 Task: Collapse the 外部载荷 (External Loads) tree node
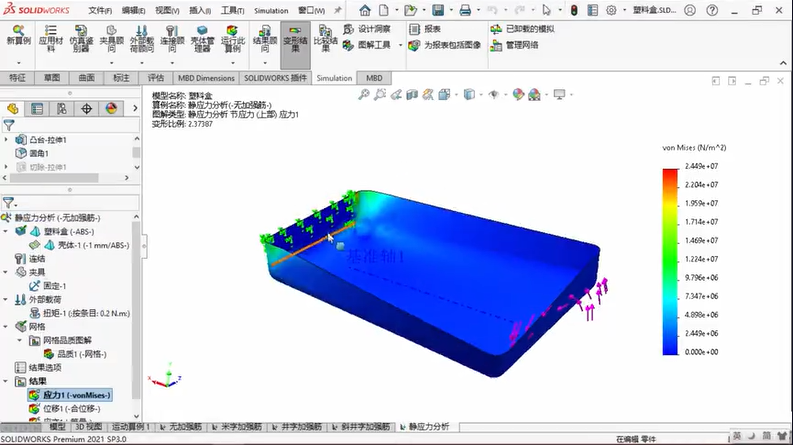[8, 299]
